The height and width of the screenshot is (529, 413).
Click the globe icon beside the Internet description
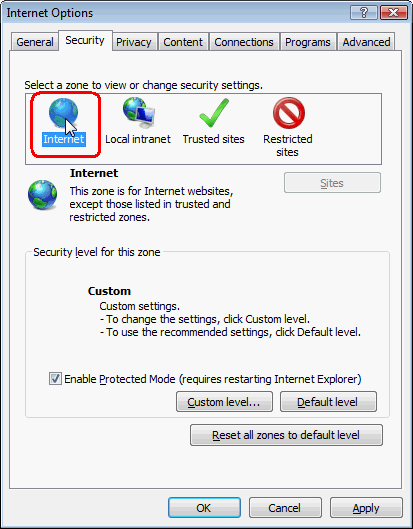pos(43,195)
